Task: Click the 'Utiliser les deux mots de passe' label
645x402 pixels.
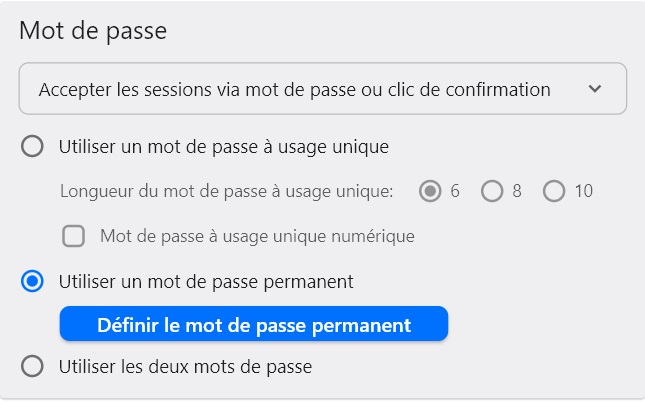Action: (x=185, y=367)
